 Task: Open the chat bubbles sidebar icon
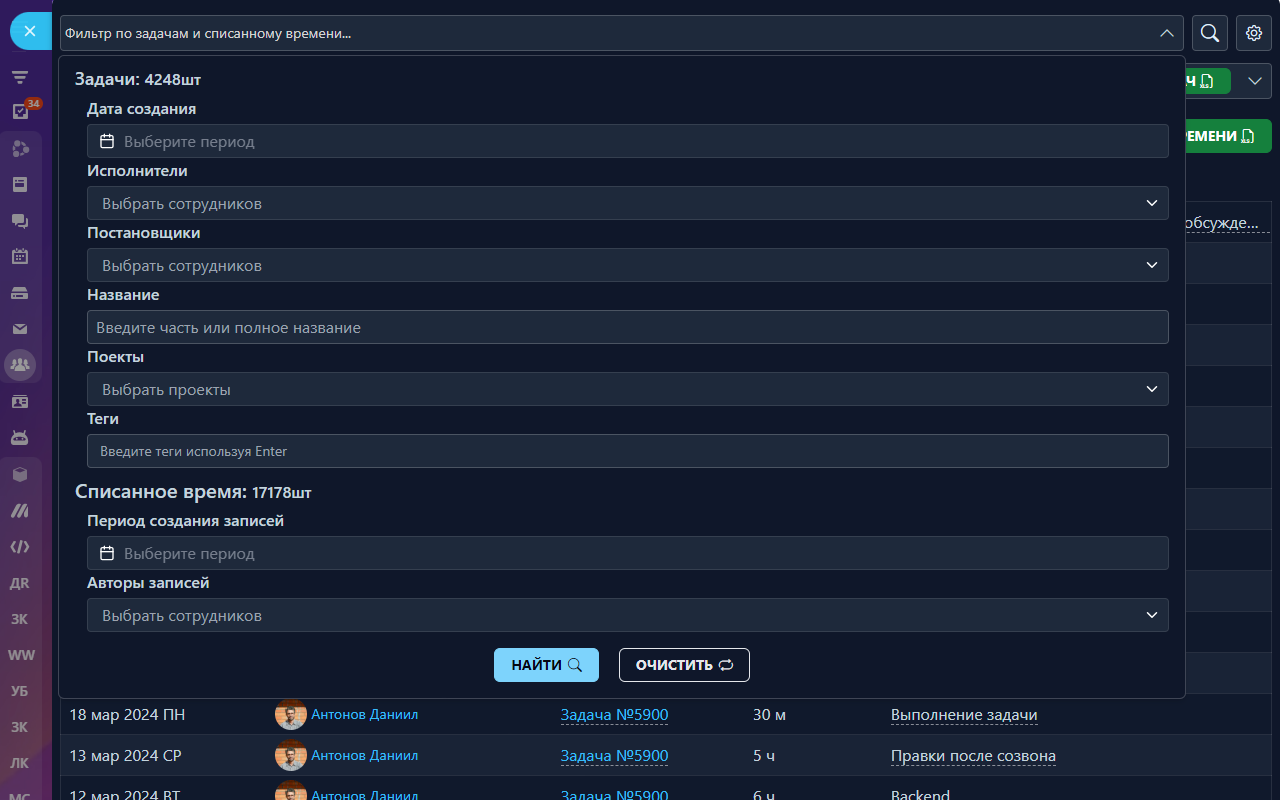[x=20, y=221]
